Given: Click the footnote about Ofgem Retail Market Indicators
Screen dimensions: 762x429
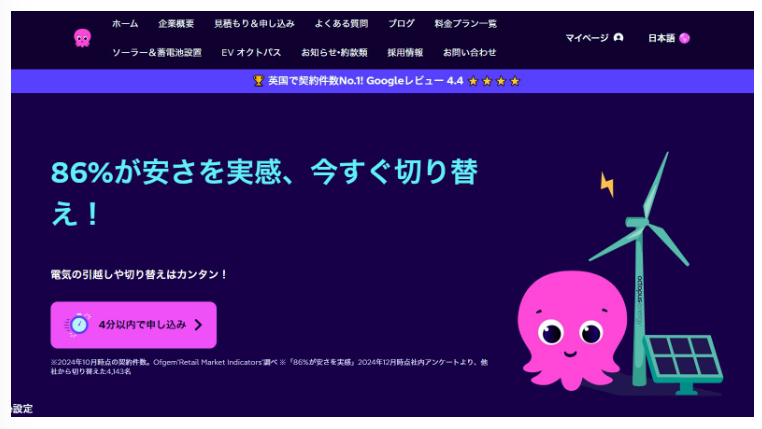Looking at the screenshot, I should coord(269,367).
